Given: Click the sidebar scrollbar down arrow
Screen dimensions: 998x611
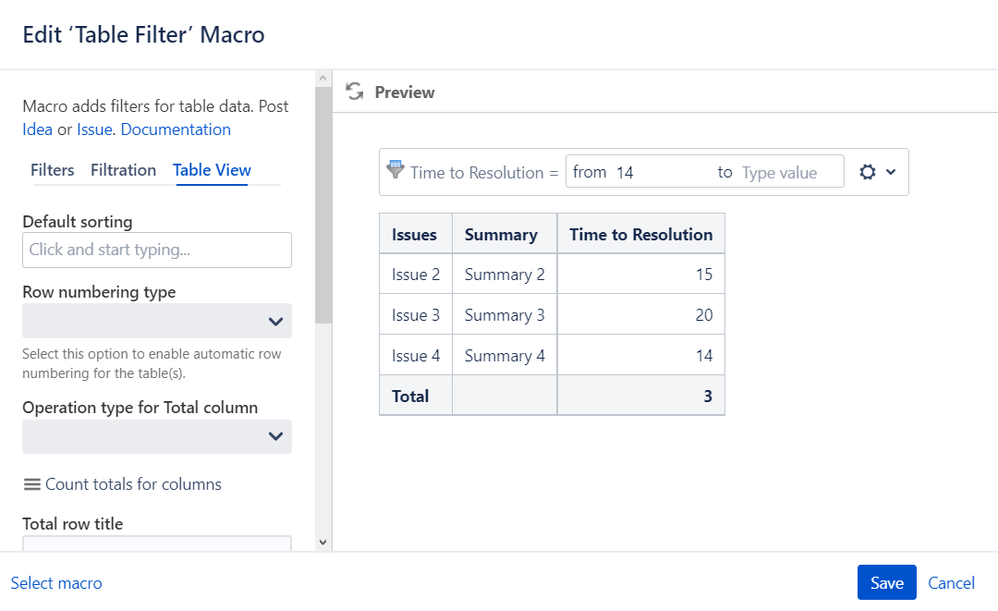Looking at the screenshot, I should tap(322, 542).
